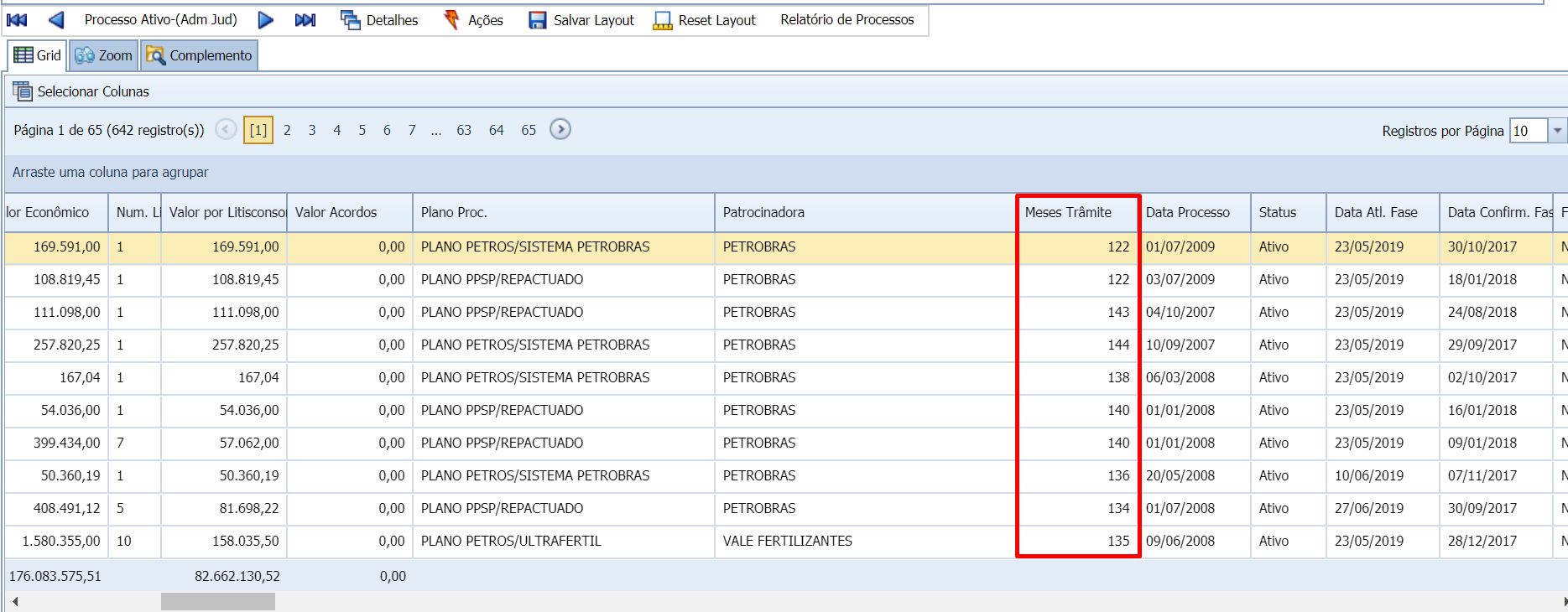Screen dimensions: 1568x612
Task: Go to page 3 of results
Action: [x=312, y=130]
